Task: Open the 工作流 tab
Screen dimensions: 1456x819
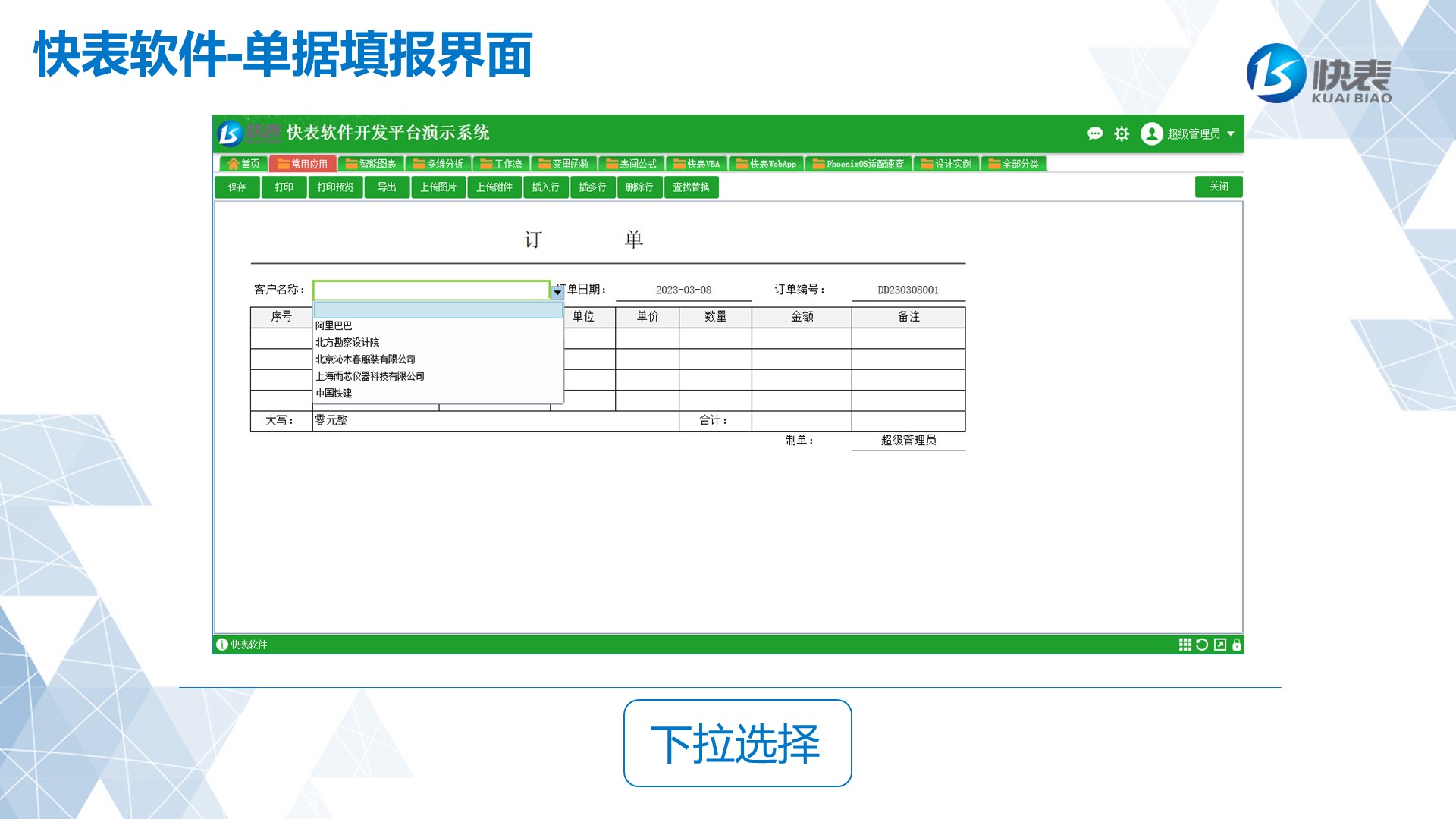Action: coord(500,164)
